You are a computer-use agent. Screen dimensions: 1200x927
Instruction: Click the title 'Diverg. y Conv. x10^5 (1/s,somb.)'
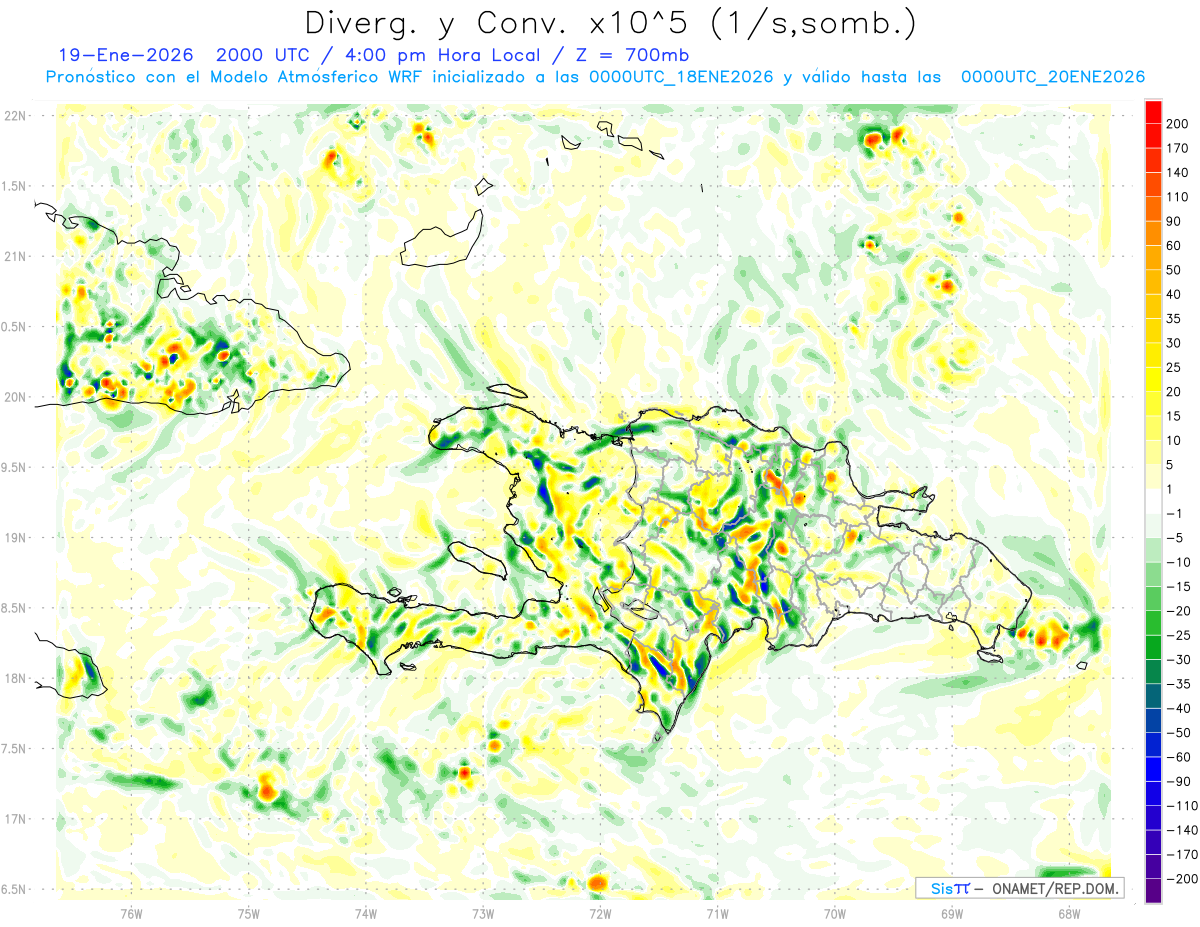[x=611, y=22]
